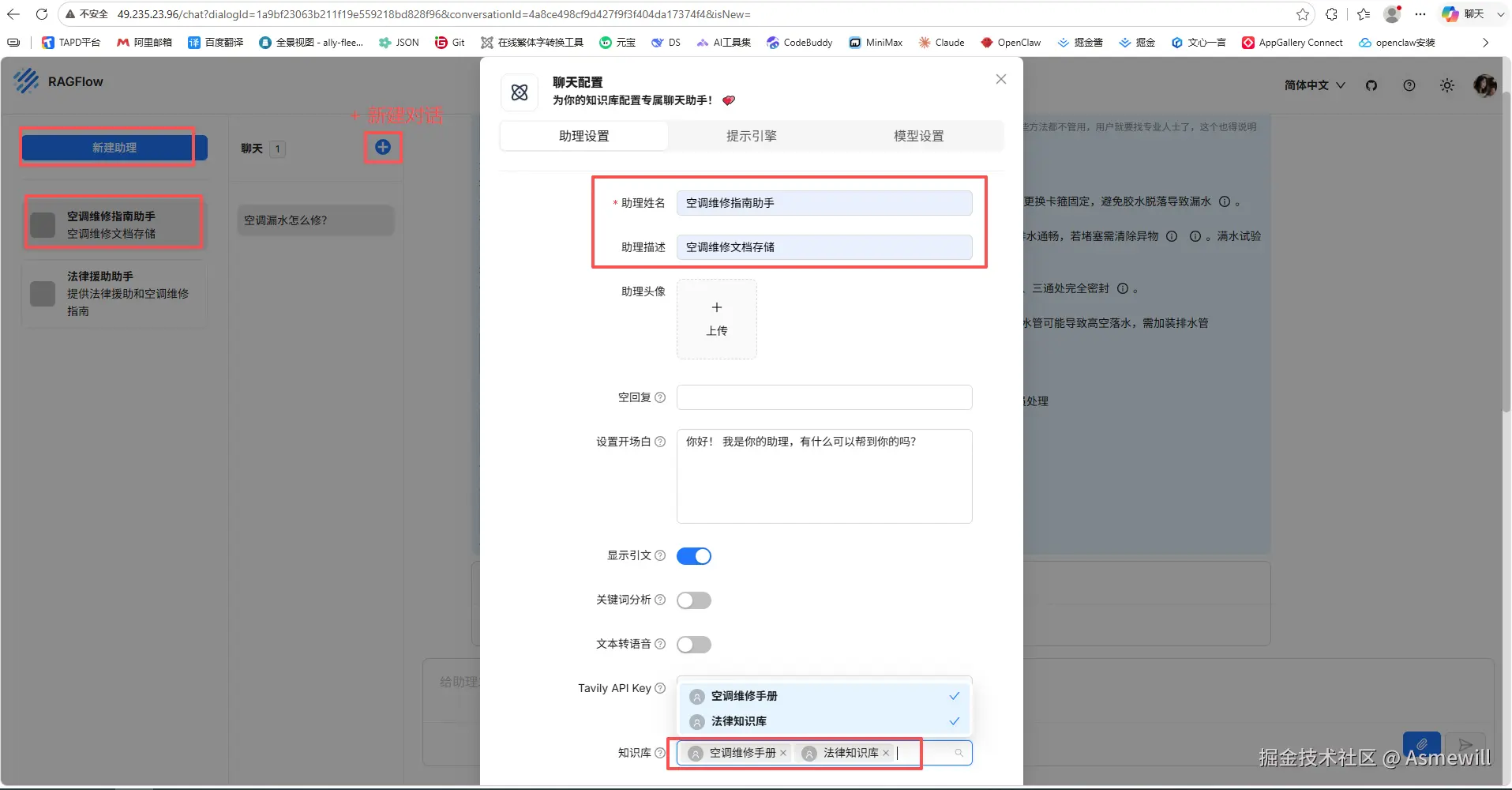
Task: Click the chat configuration atom icon
Action: coord(520,92)
